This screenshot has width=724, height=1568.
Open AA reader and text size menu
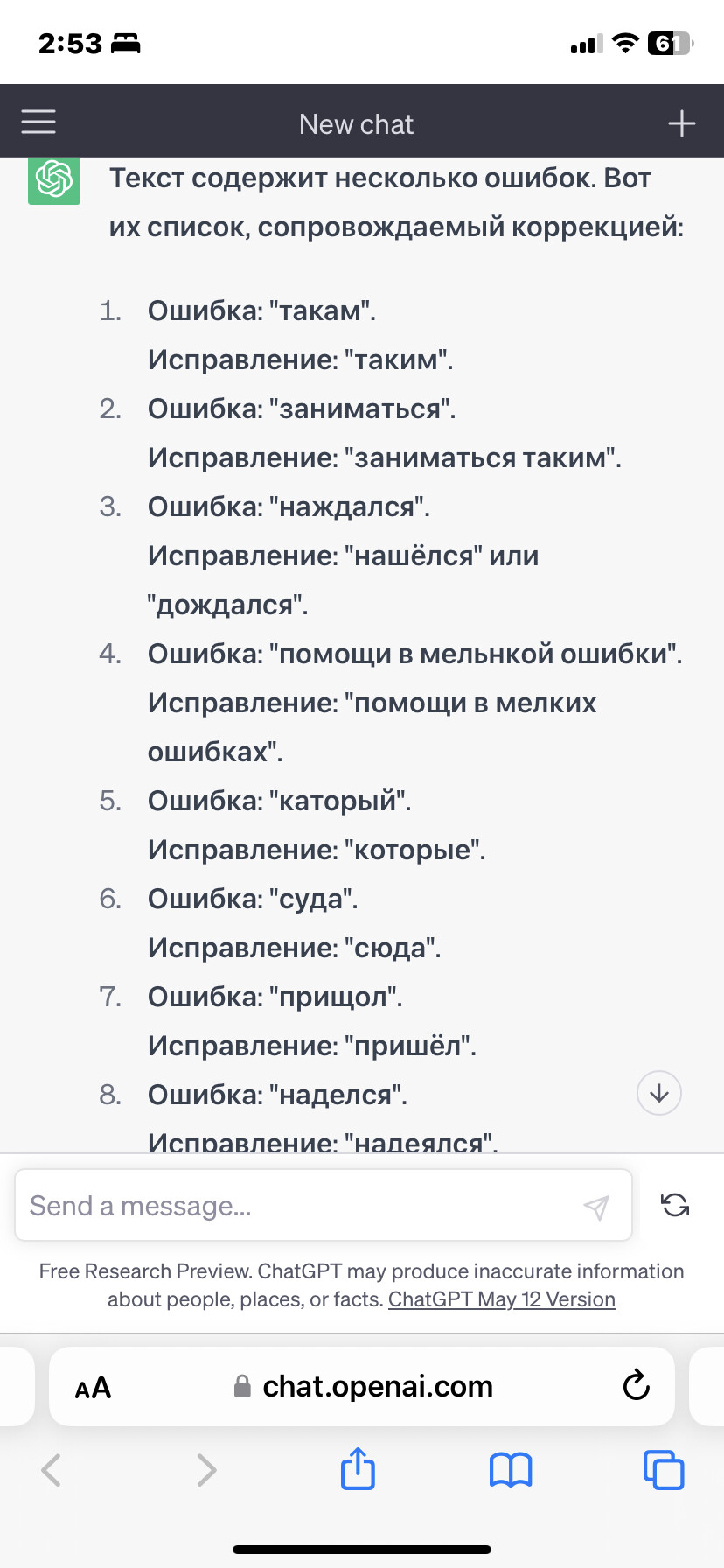click(x=93, y=1388)
